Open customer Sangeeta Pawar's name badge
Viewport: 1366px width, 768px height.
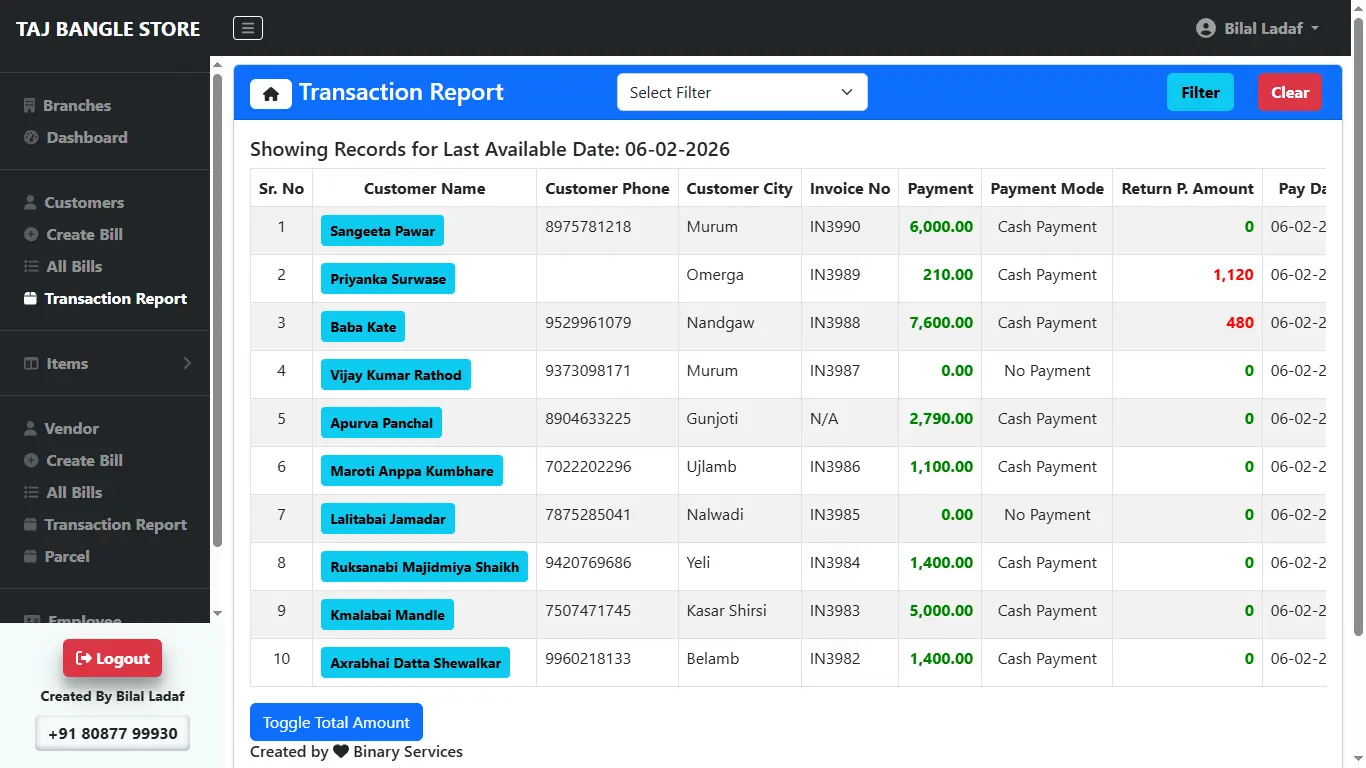pos(382,231)
